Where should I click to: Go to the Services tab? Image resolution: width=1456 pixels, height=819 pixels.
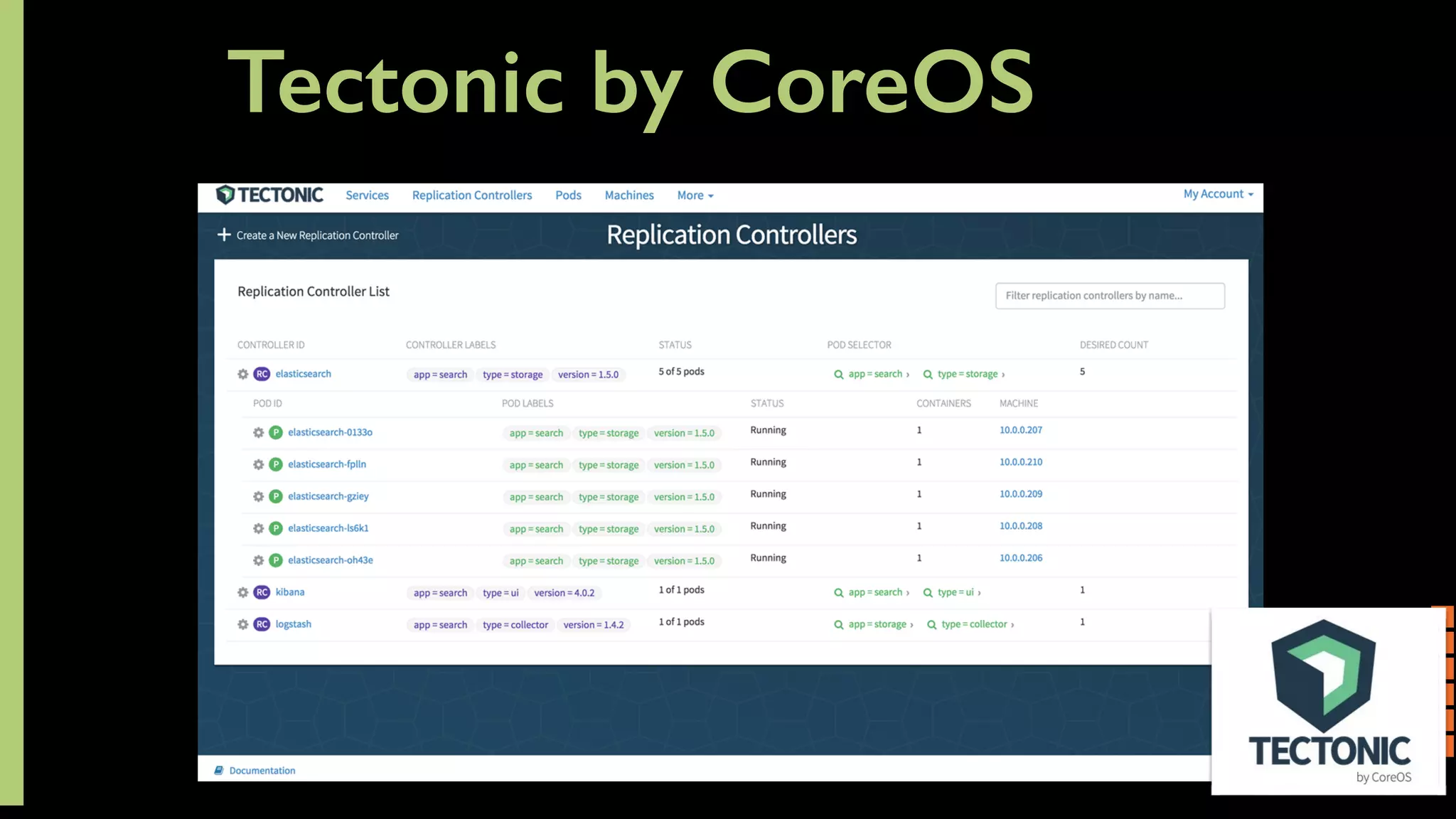click(x=367, y=196)
